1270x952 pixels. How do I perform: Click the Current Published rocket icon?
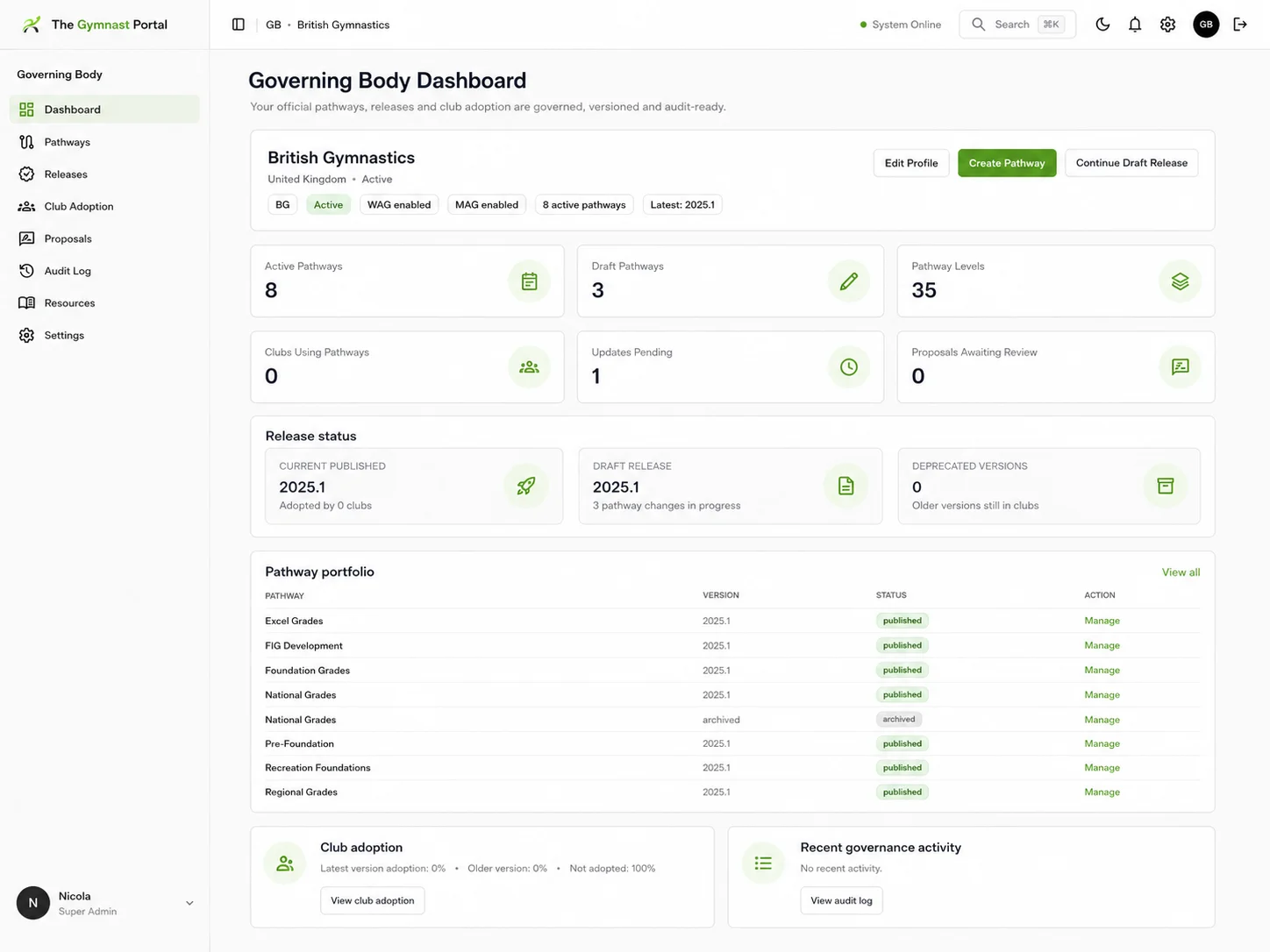tap(525, 486)
